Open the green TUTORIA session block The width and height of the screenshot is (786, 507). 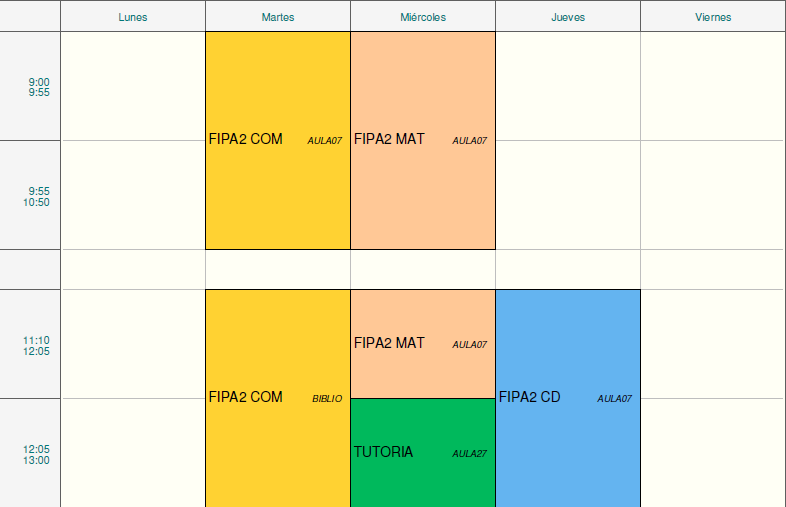coord(422,452)
